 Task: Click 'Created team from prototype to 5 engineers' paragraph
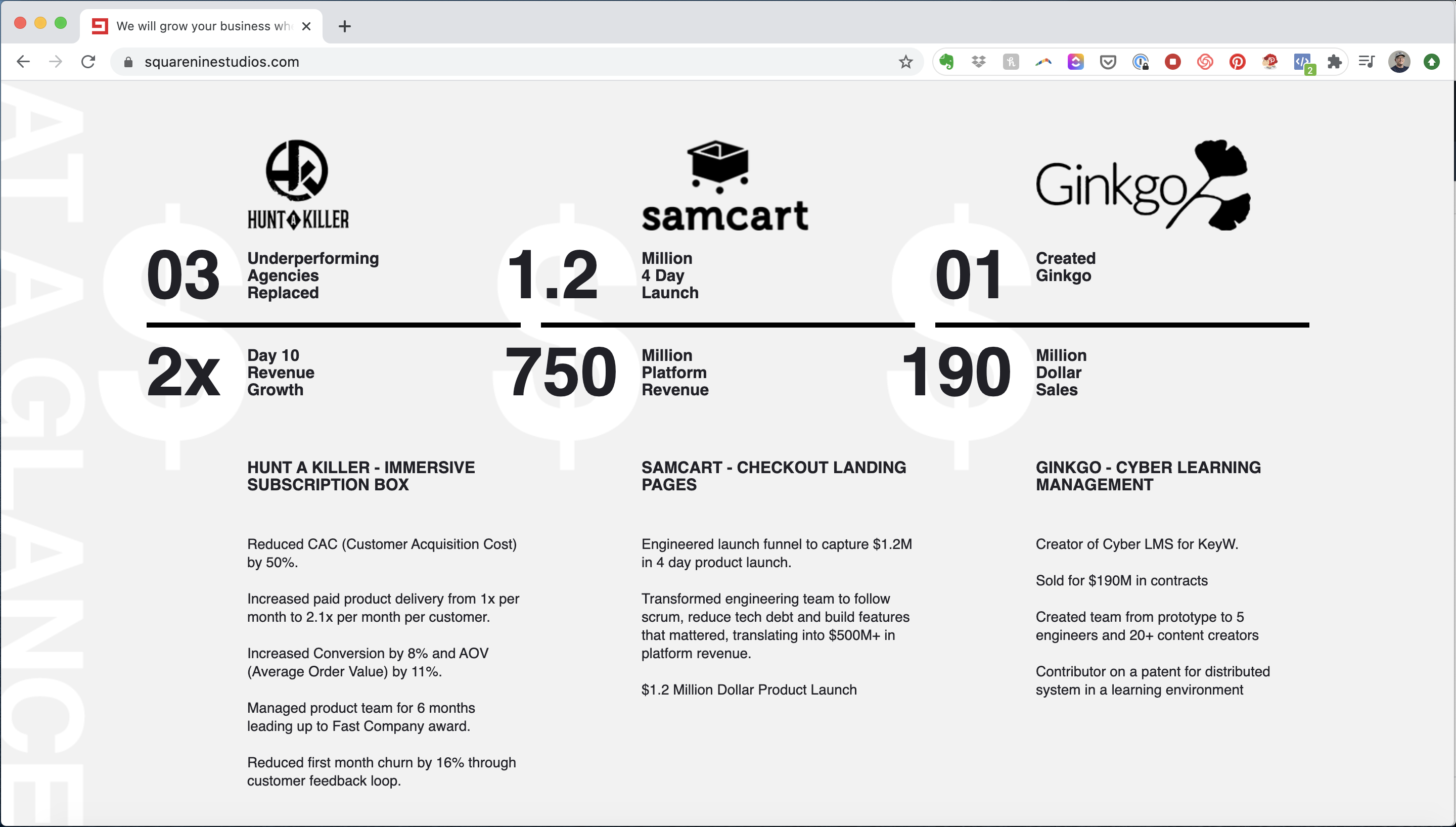[x=1147, y=626]
